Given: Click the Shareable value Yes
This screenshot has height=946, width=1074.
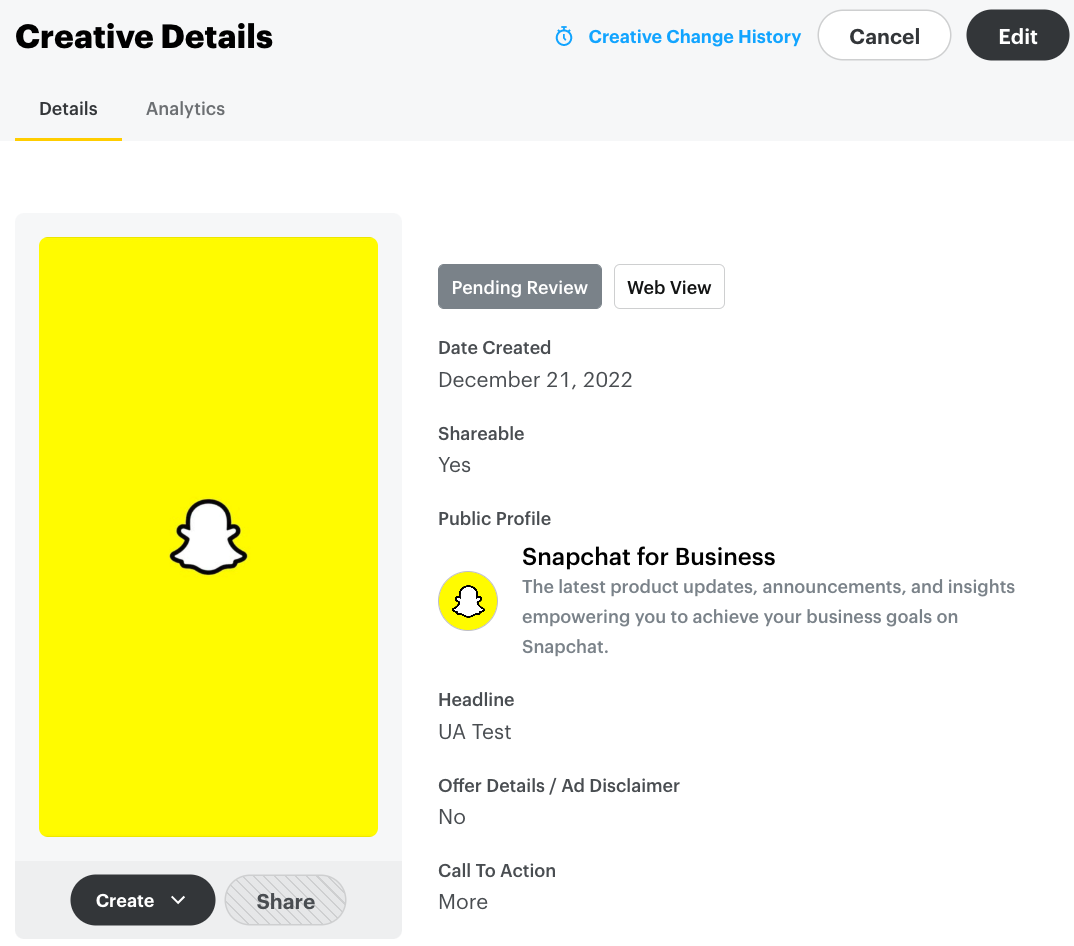Looking at the screenshot, I should pyautogui.click(x=454, y=464).
